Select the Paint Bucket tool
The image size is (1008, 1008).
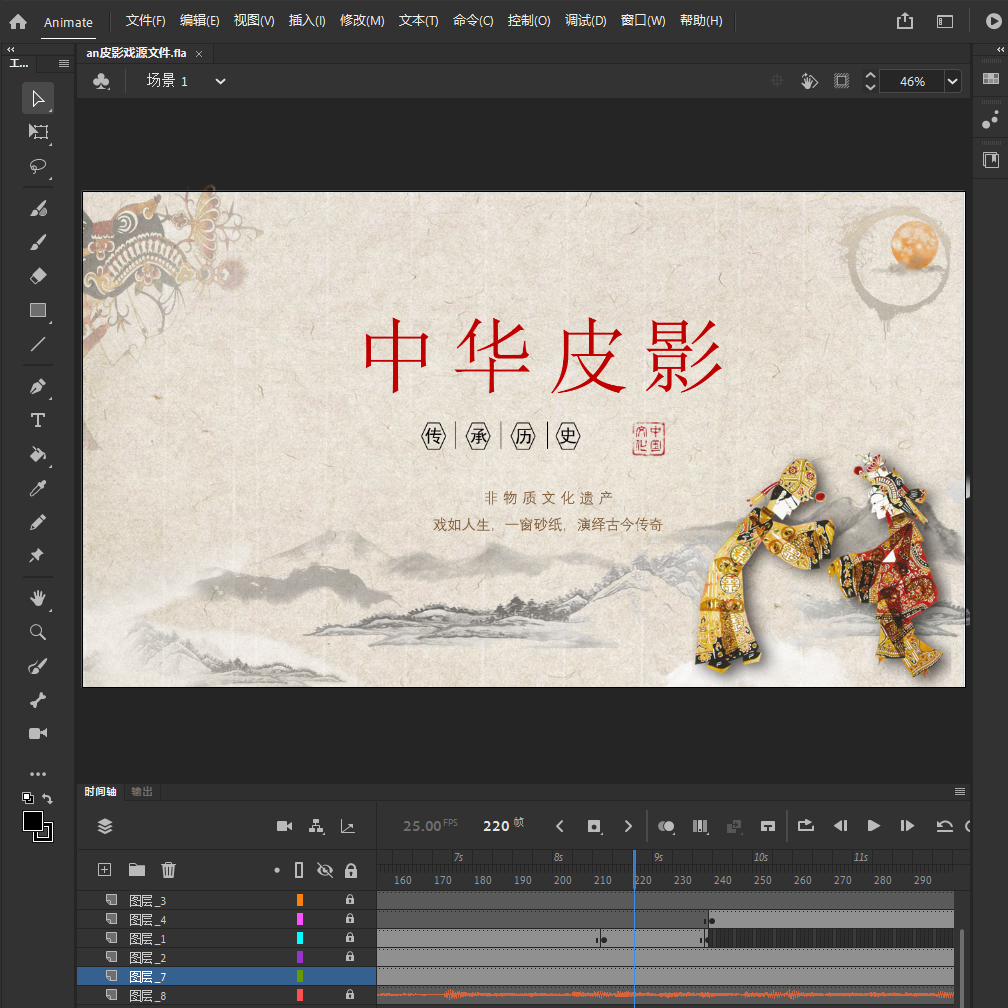coord(38,454)
